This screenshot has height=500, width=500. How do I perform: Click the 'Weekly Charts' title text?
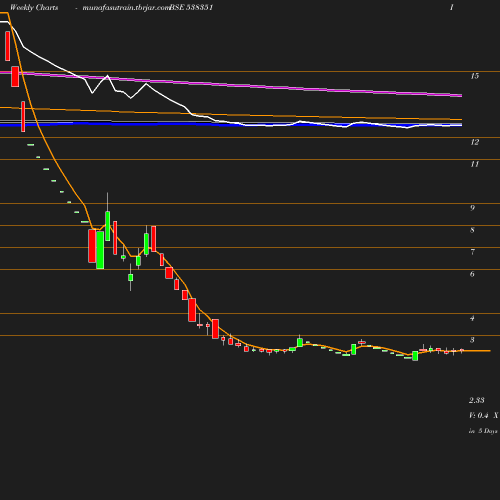tap(34, 7)
